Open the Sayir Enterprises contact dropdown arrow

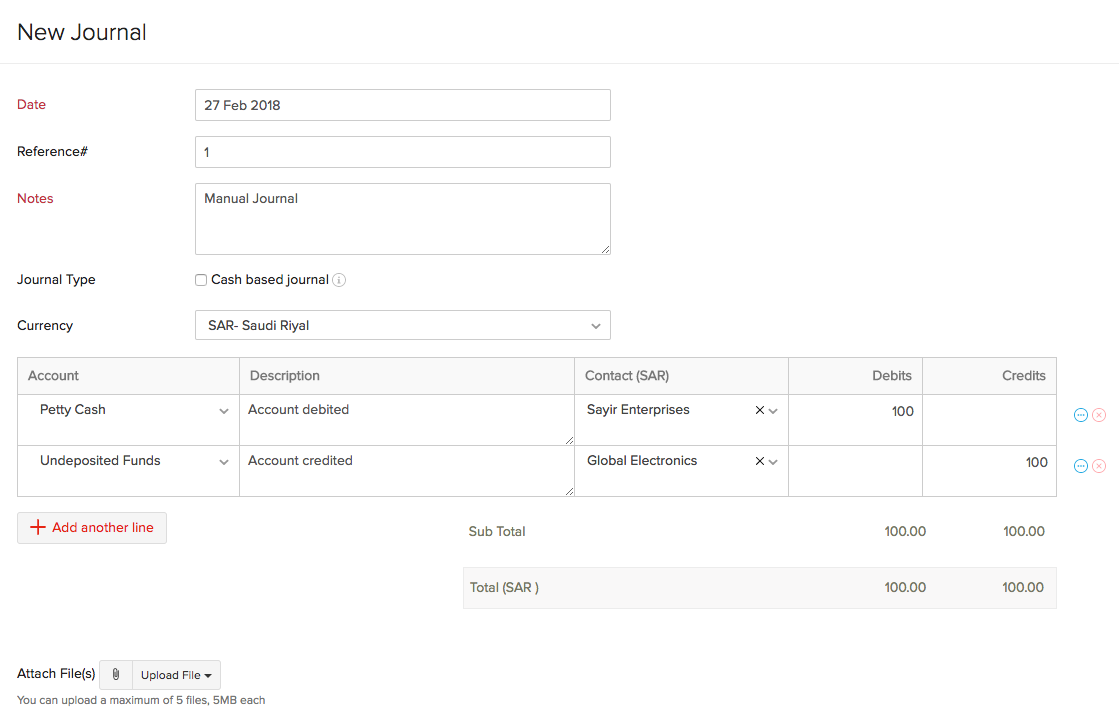pos(773,411)
